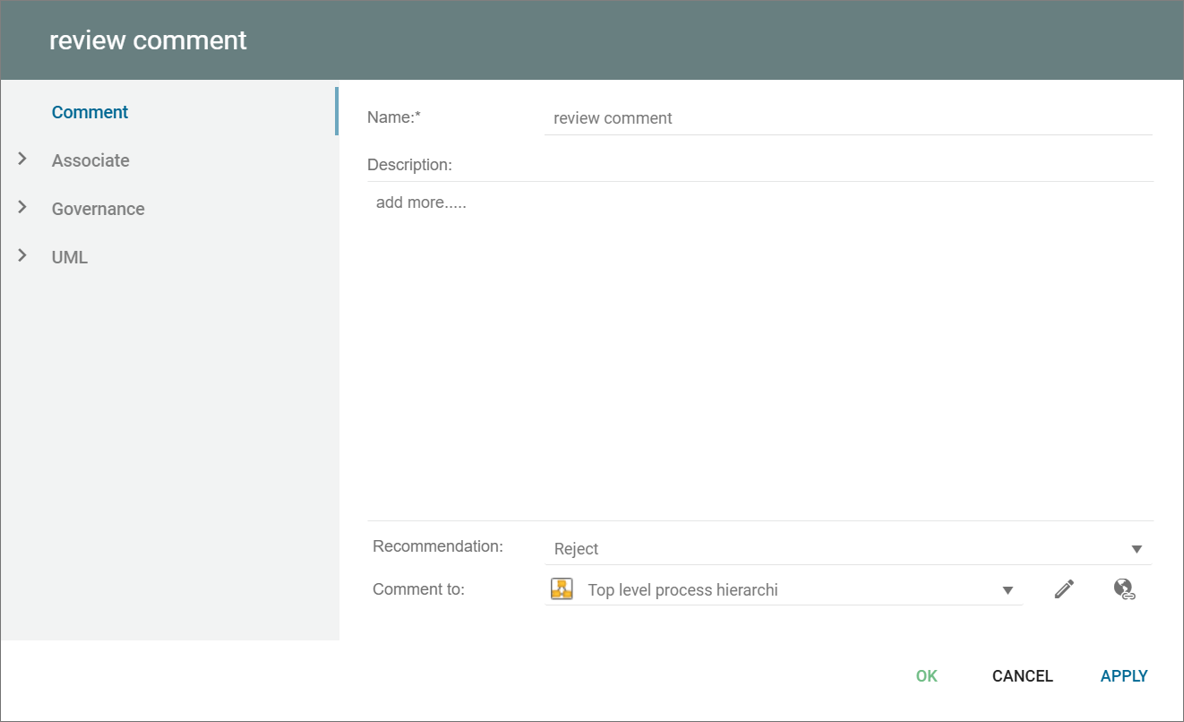
Task: Click the review comment dialog title
Action: click(x=148, y=40)
